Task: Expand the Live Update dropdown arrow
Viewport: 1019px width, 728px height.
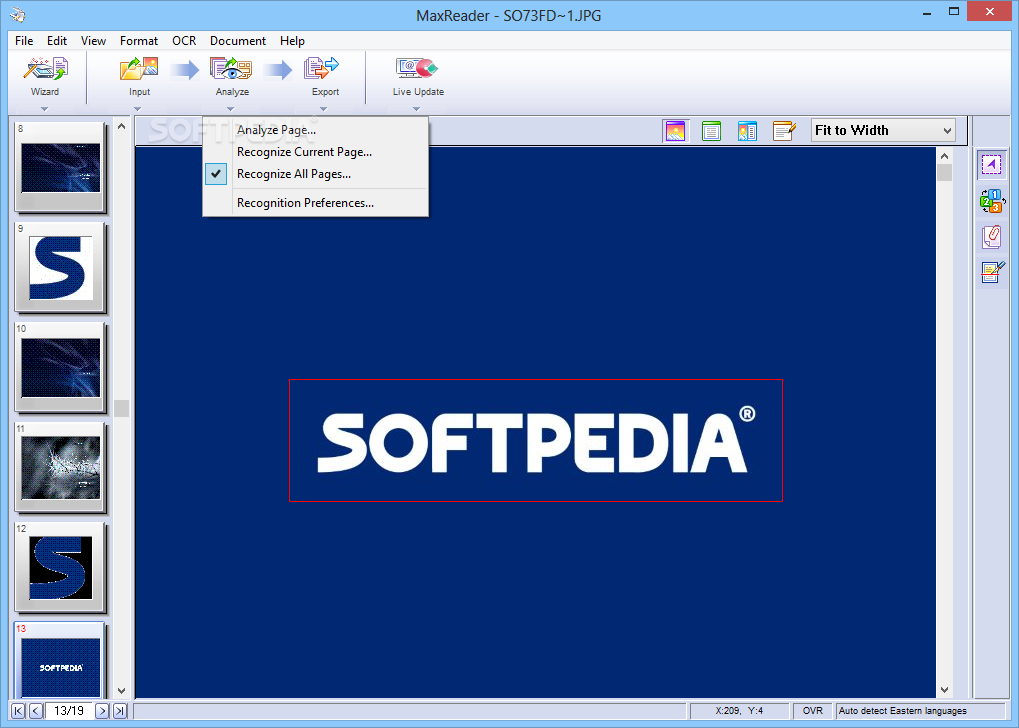Action: 416,109
